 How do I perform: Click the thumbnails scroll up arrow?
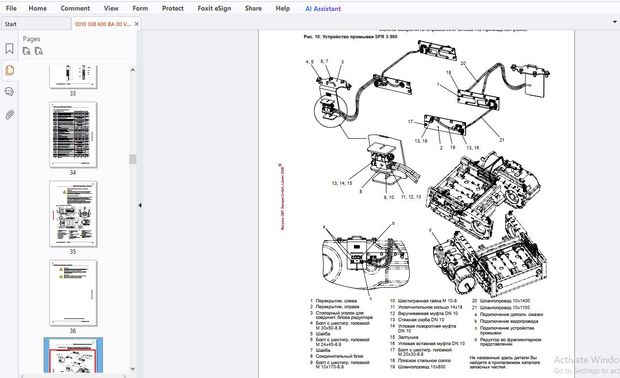pos(133,70)
